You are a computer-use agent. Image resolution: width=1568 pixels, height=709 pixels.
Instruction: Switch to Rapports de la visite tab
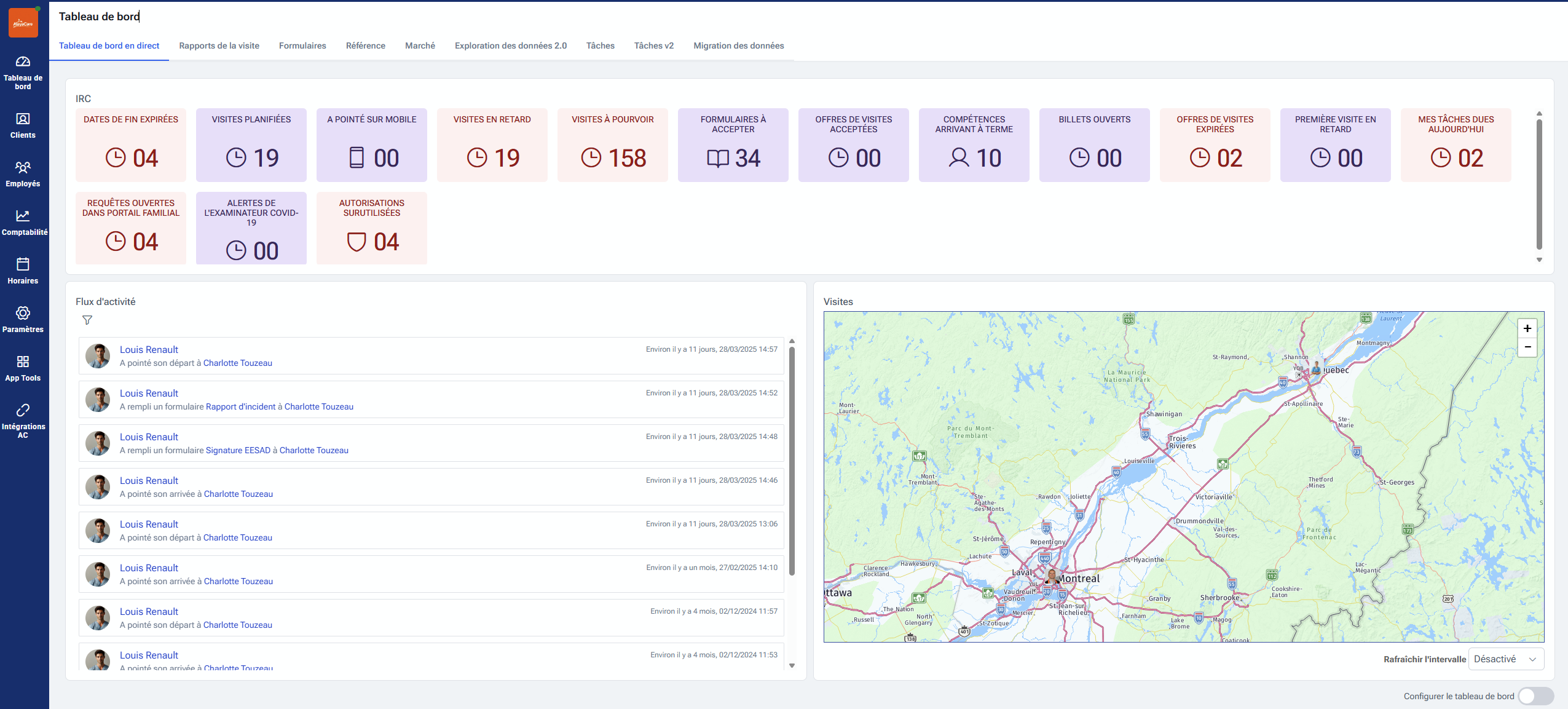219,46
